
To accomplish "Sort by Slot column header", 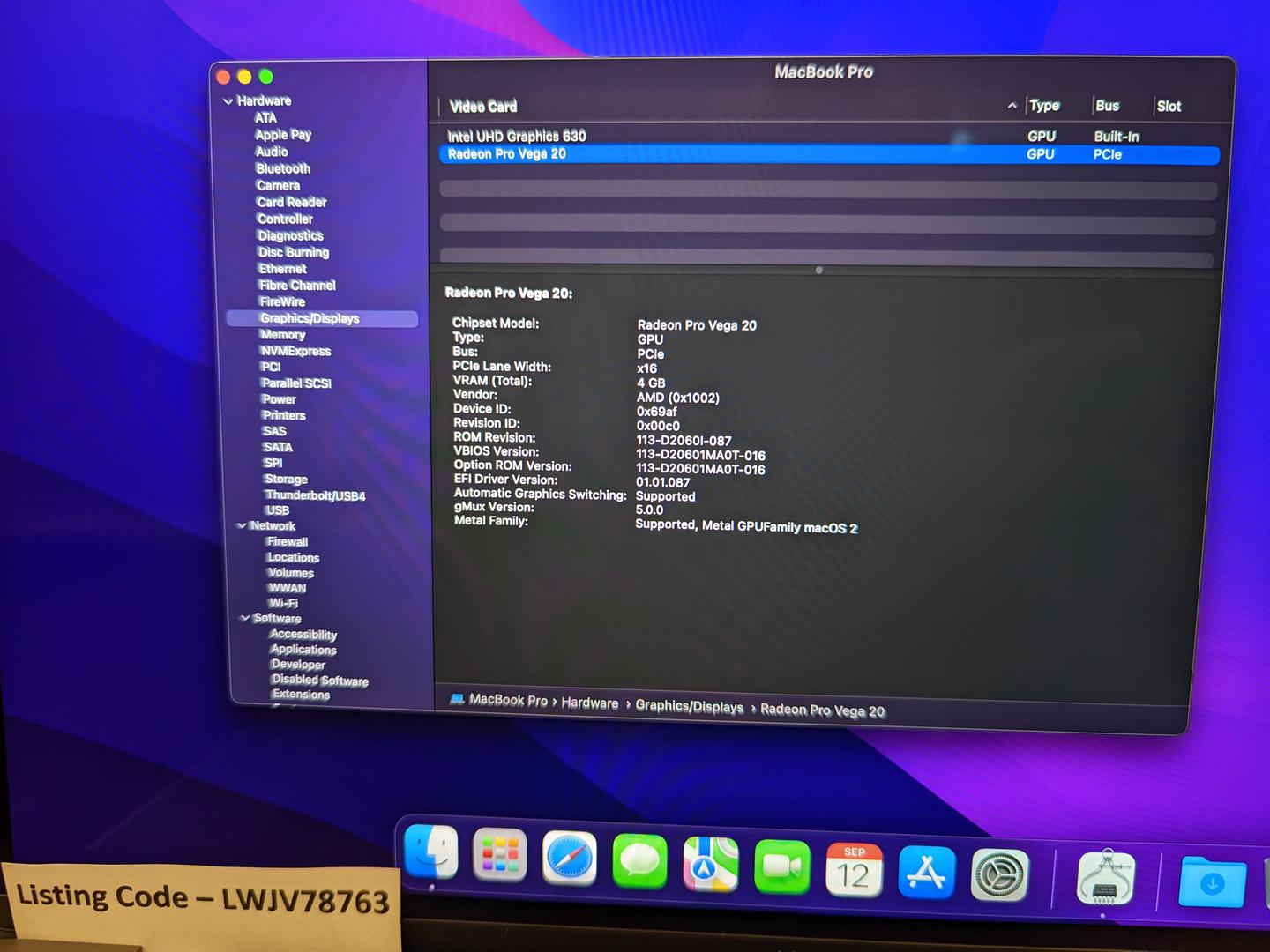I will pos(1169,107).
